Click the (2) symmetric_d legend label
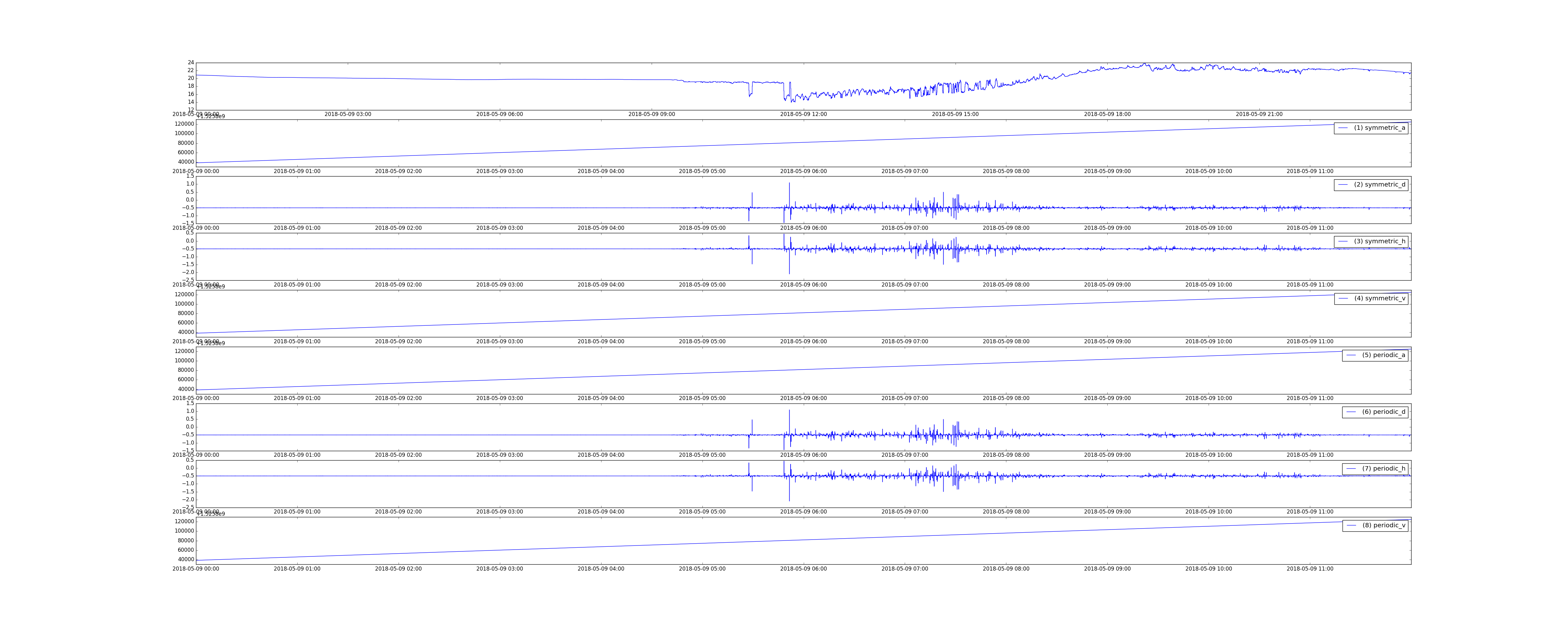Image resolution: width=1568 pixels, height=627 pixels. pyautogui.click(x=1379, y=184)
